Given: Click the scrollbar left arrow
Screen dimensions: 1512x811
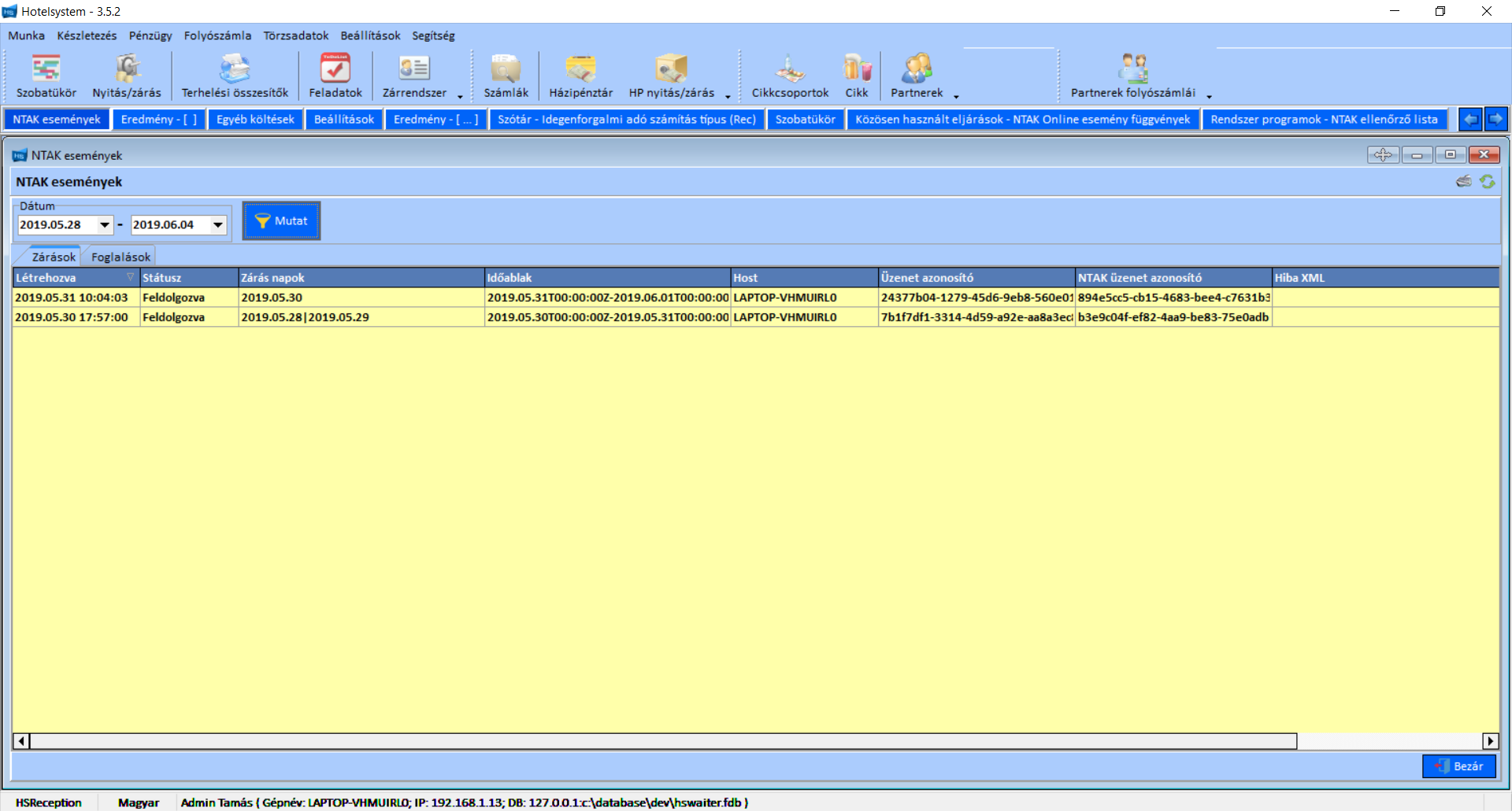Looking at the screenshot, I should click(x=21, y=741).
